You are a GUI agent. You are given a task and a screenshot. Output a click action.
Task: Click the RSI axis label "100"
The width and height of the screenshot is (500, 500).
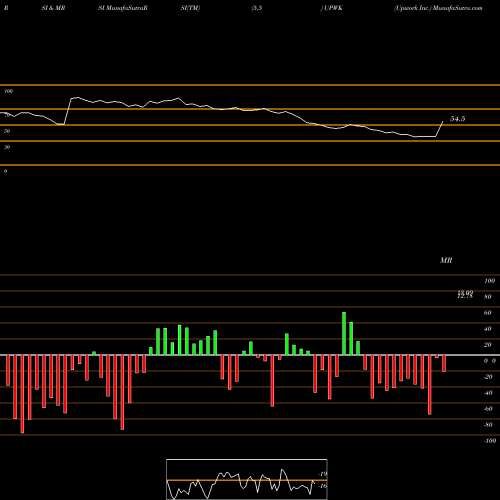[9, 91]
